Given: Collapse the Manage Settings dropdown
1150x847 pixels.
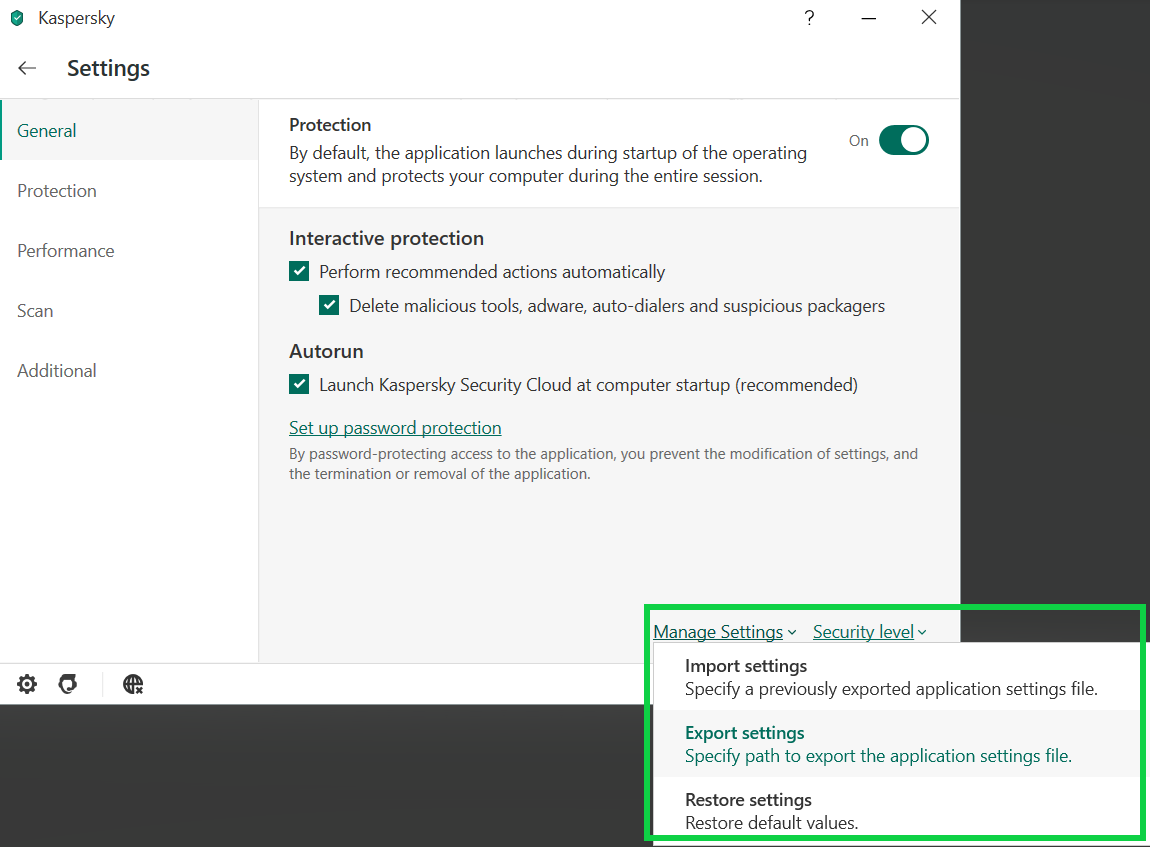Looking at the screenshot, I should click(x=724, y=632).
